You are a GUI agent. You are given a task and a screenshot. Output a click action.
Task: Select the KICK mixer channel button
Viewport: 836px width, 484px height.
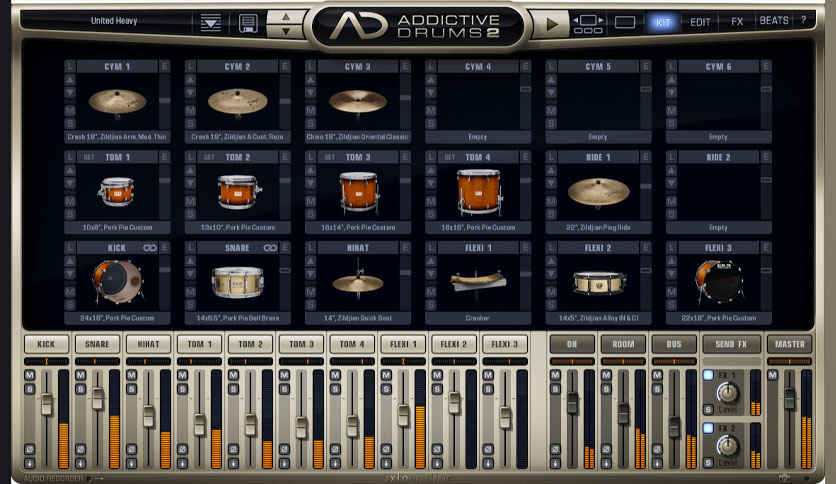click(46, 344)
